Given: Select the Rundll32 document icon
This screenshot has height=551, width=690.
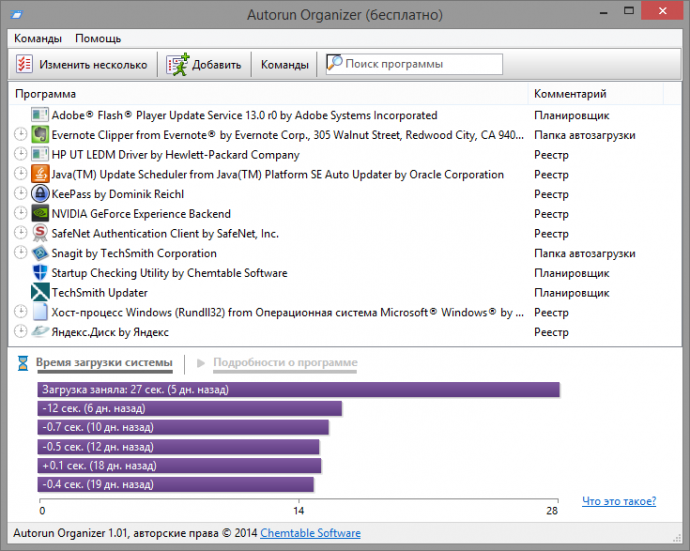Looking at the screenshot, I should (x=40, y=312).
